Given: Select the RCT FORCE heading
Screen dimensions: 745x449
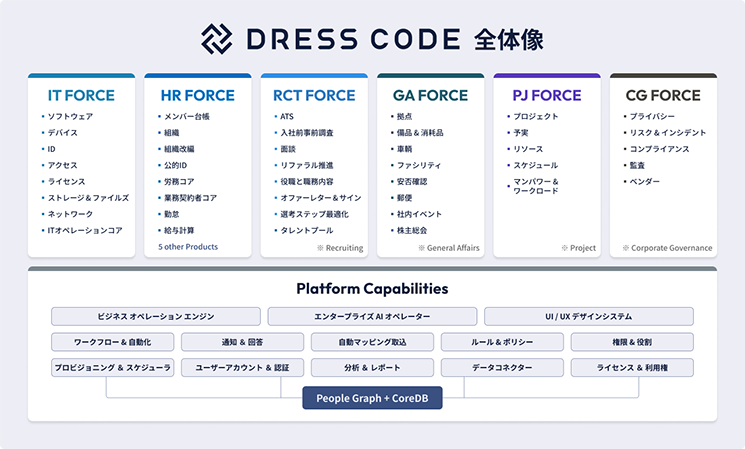Looking at the screenshot, I should (x=314, y=96).
